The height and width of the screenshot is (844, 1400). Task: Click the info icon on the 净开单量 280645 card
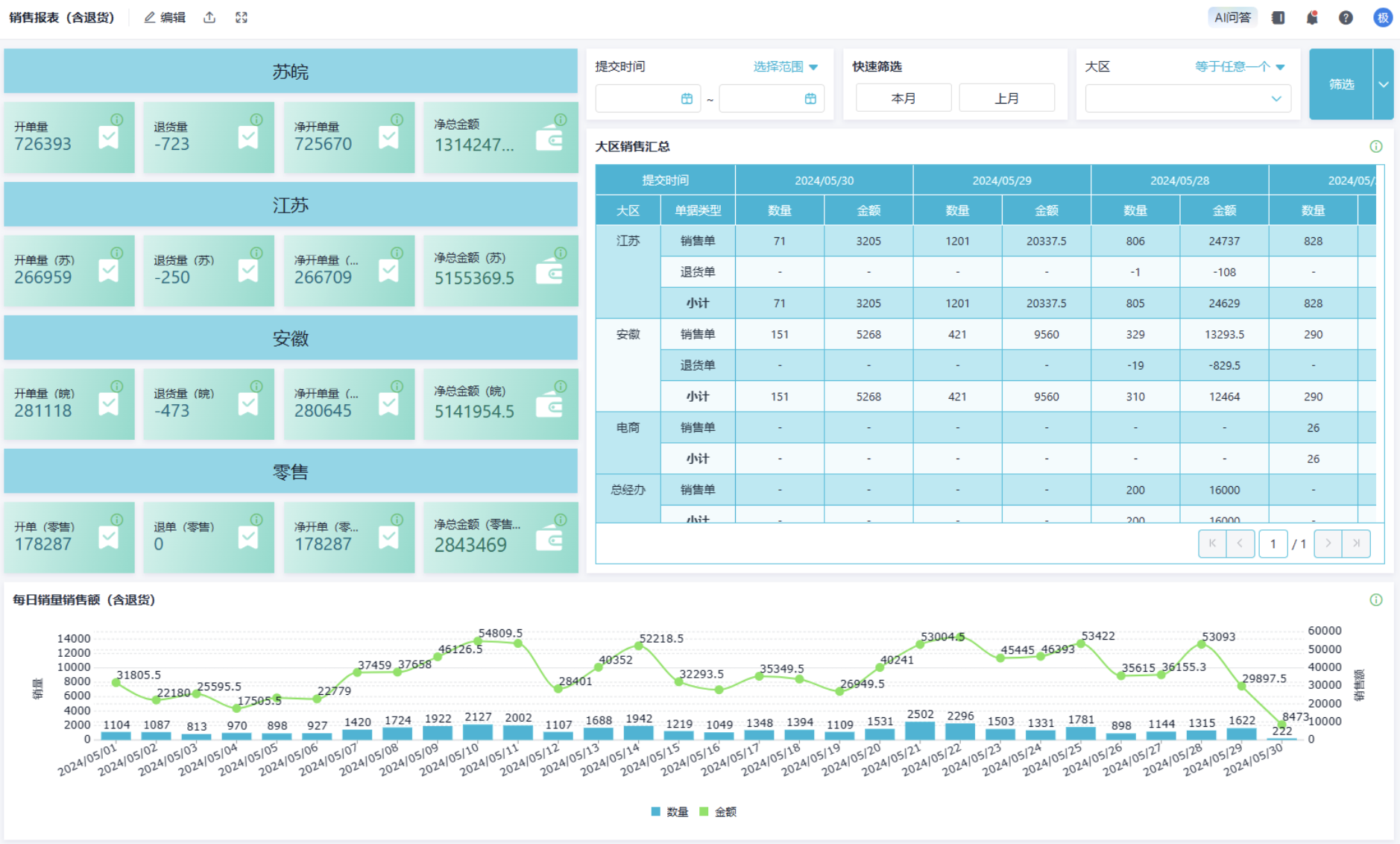(x=397, y=386)
